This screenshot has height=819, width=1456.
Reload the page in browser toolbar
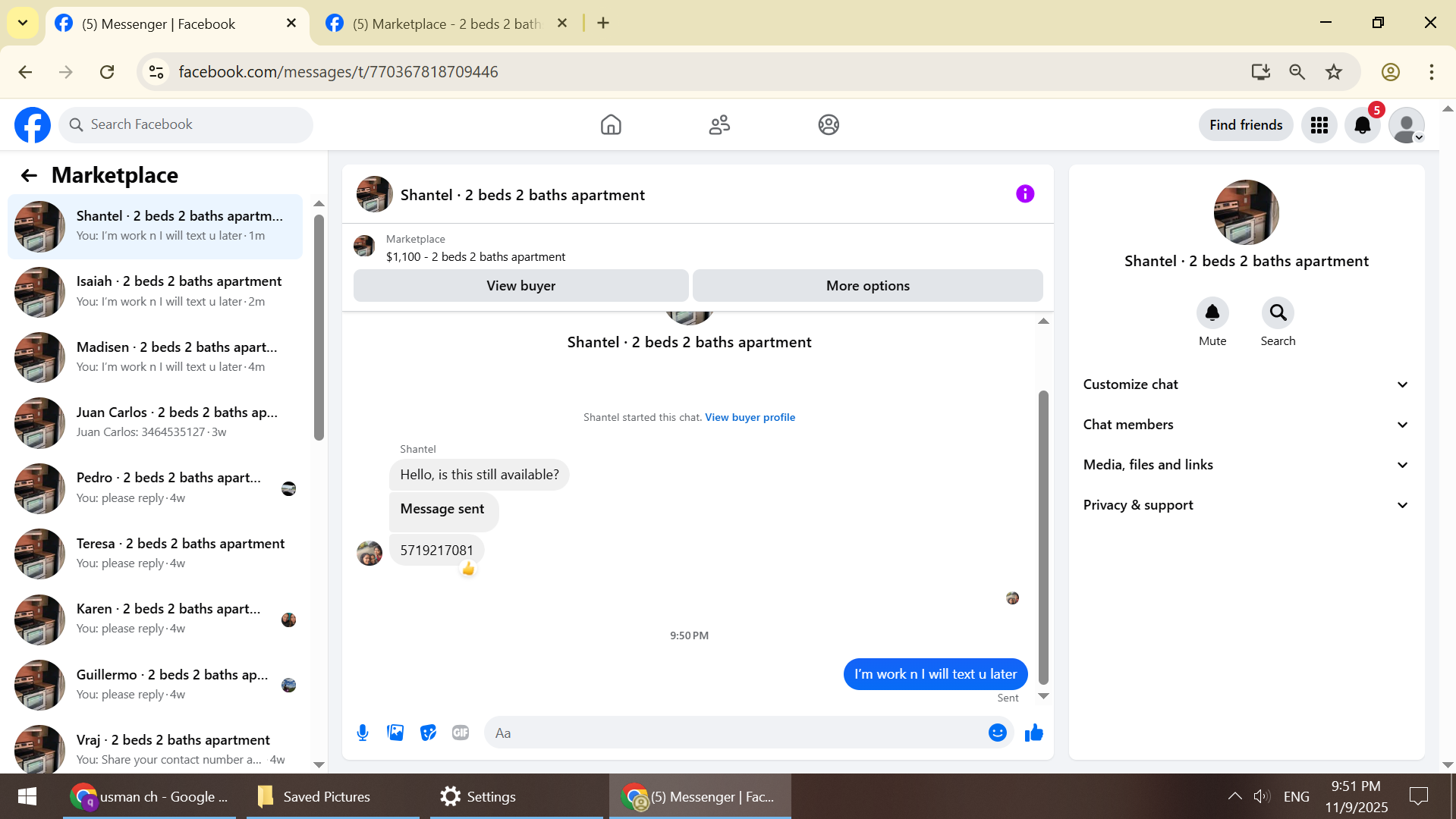point(107,72)
